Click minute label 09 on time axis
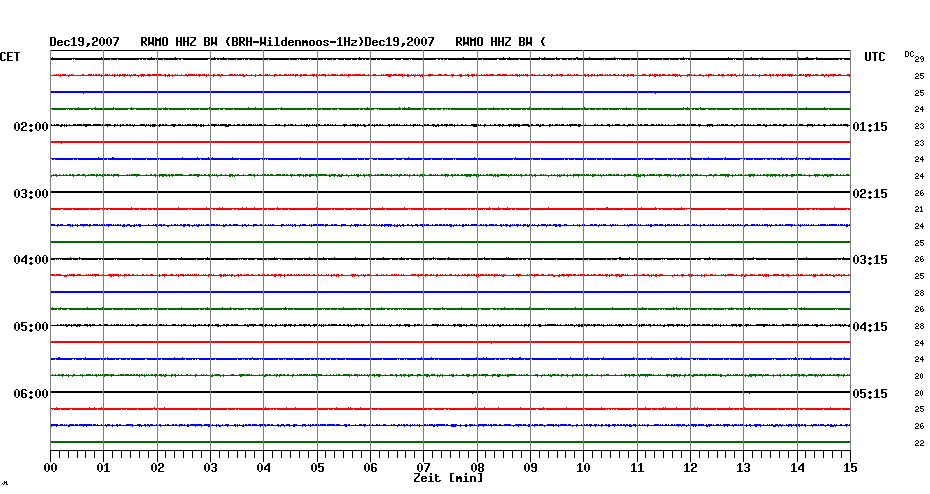The width and height of the screenshot is (930, 494). click(x=530, y=468)
